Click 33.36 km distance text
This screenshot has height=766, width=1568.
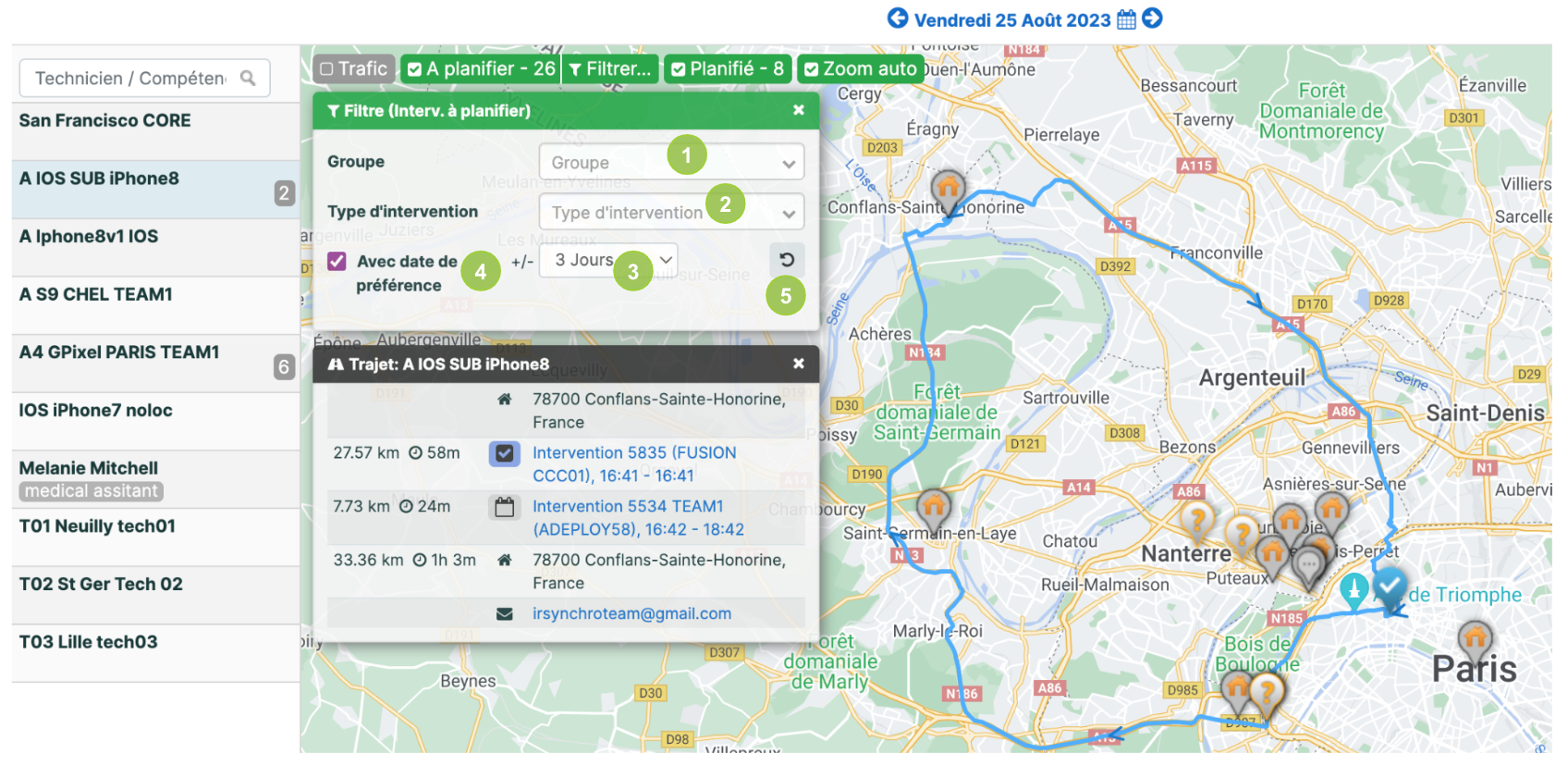tap(368, 560)
